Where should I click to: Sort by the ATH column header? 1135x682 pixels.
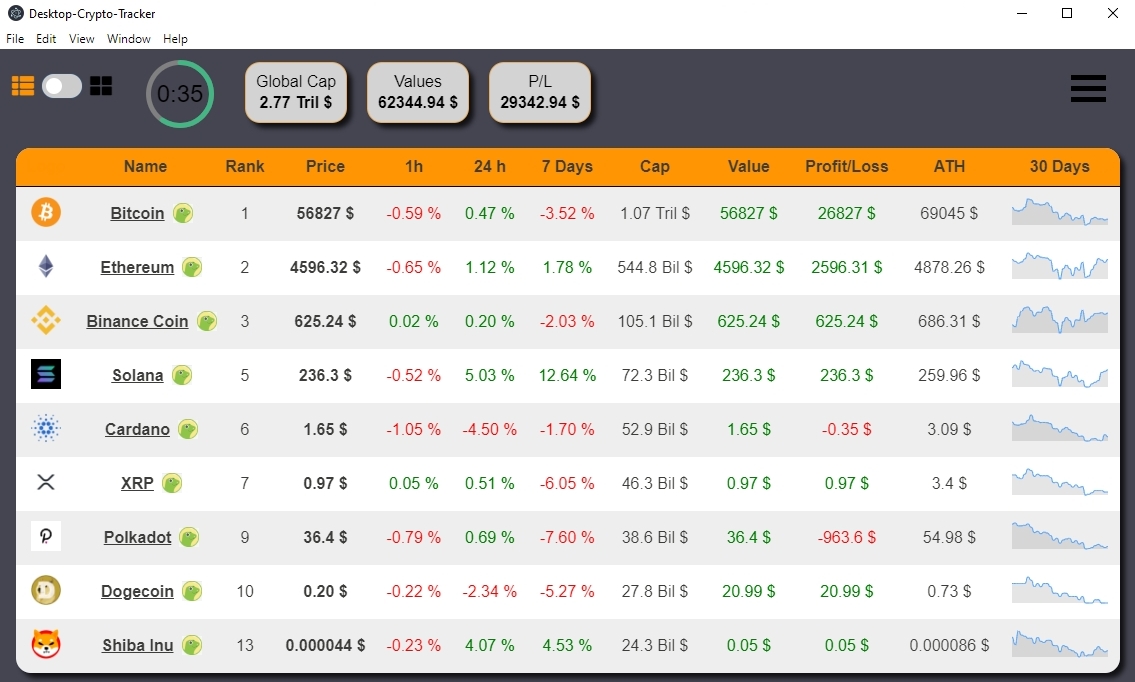[x=949, y=167]
